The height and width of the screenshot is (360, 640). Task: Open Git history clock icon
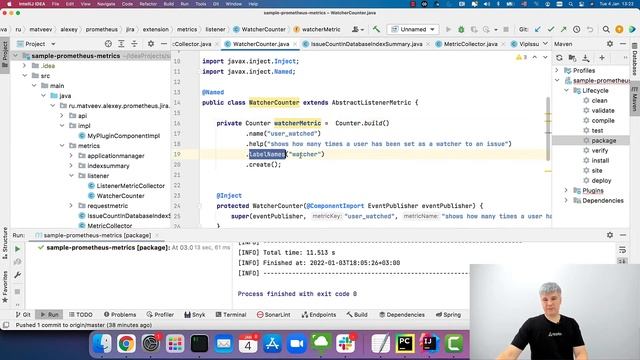pos(576,29)
